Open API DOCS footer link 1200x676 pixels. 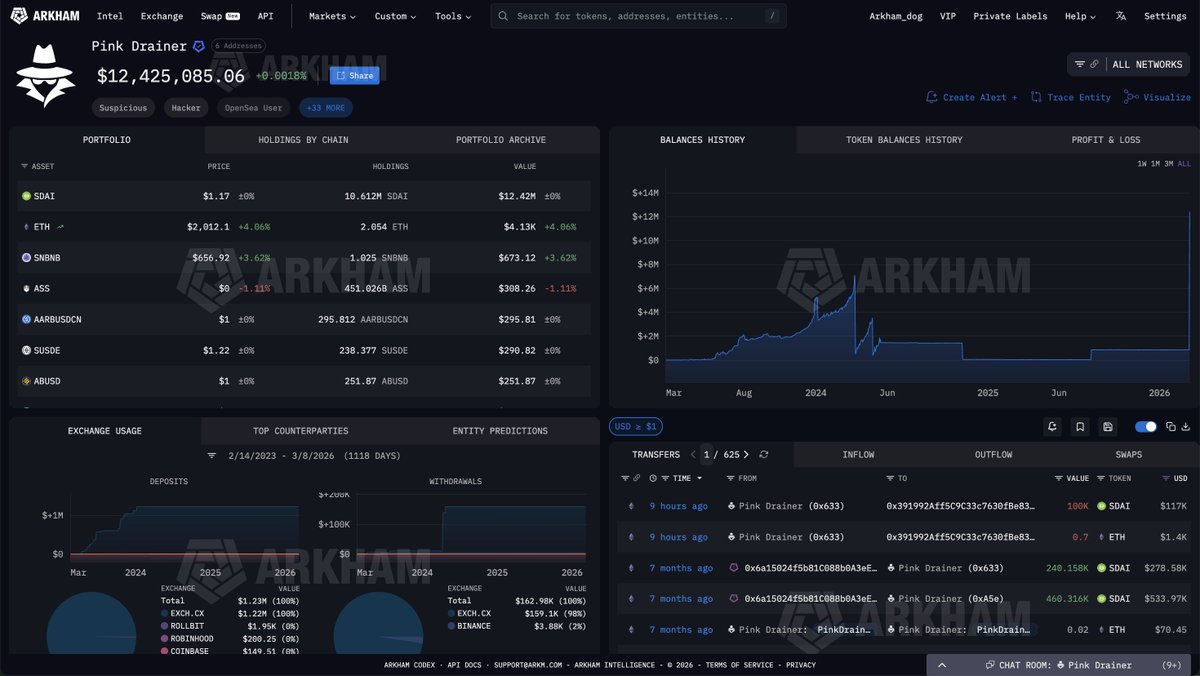[x=463, y=665]
